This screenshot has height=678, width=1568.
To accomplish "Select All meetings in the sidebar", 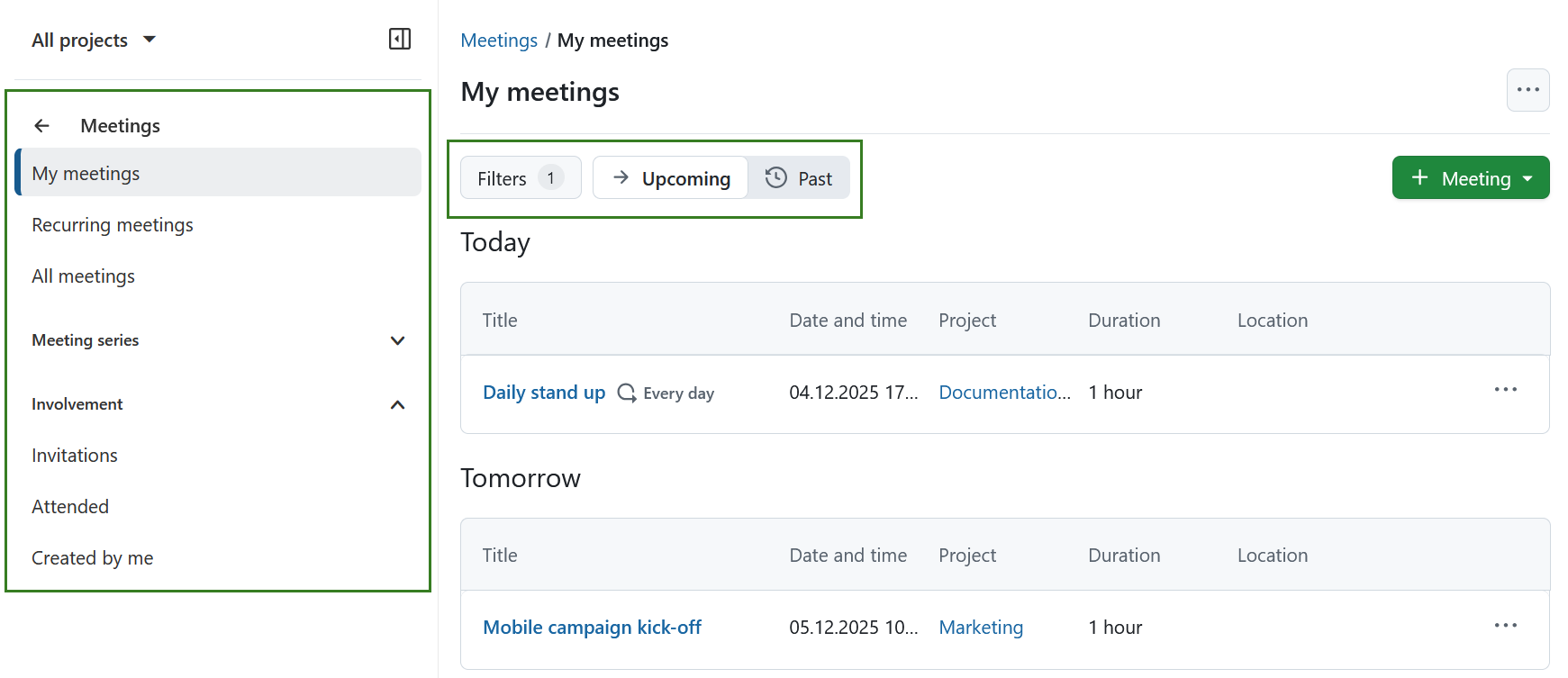I will point(84,276).
